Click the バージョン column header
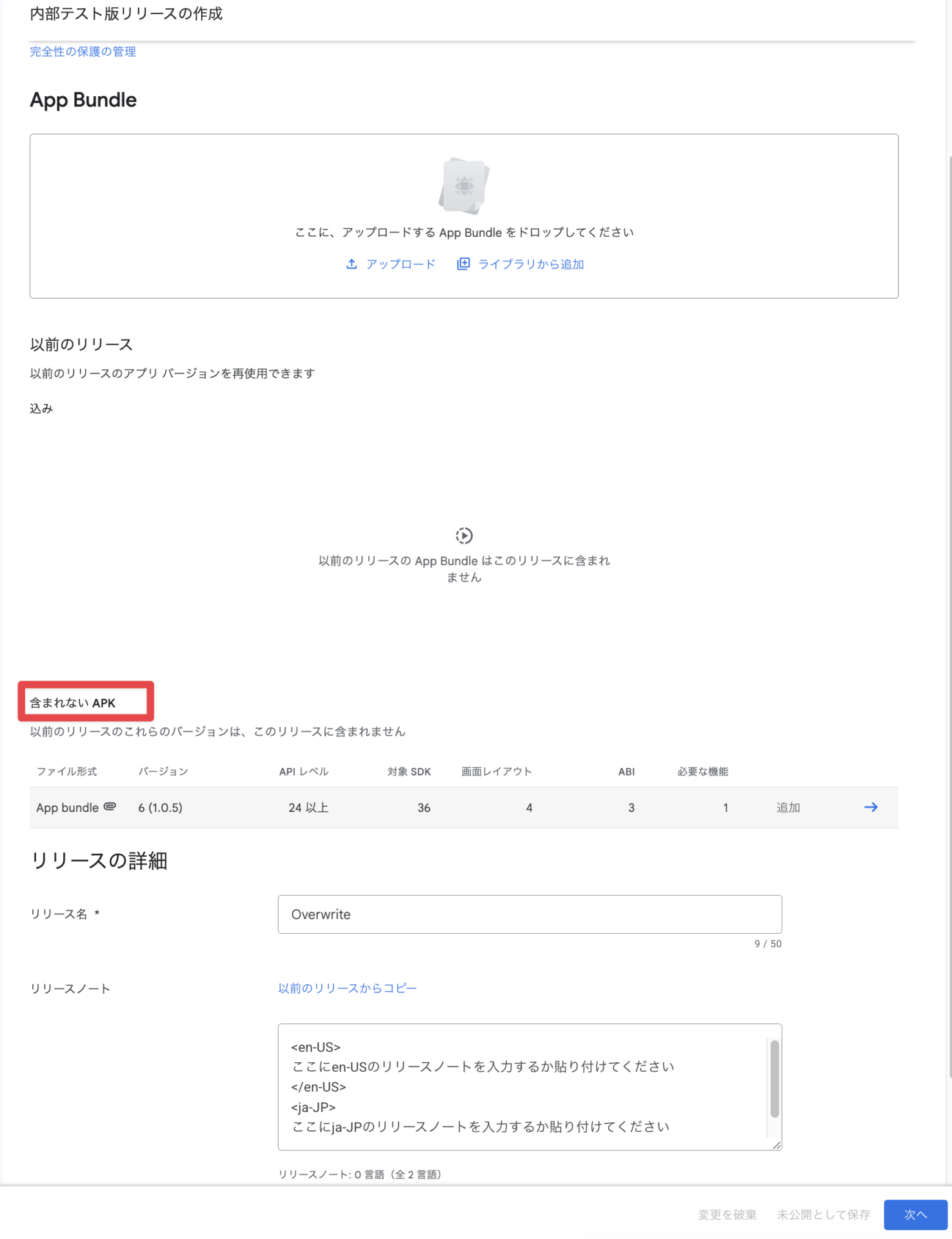The height and width of the screenshot is (1239, 952). 163,771
